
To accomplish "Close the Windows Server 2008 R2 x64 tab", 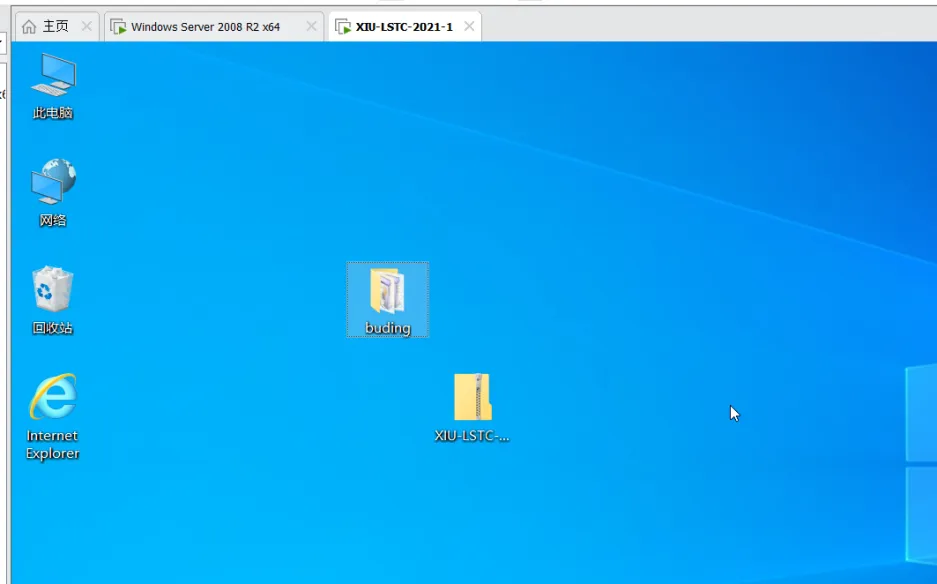I will pos(311,26).
